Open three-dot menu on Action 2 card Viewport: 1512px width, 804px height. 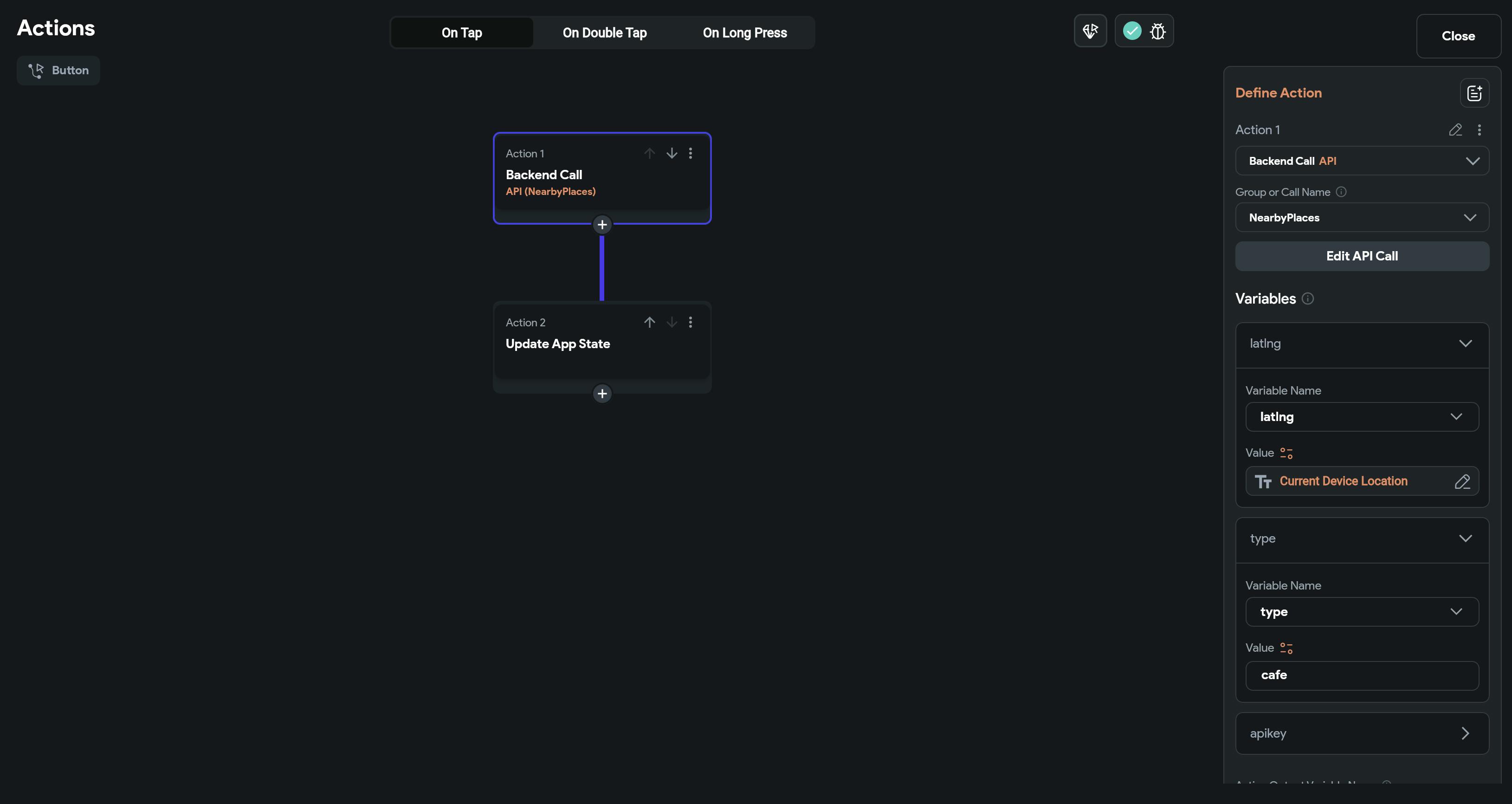tap(690, 323)
